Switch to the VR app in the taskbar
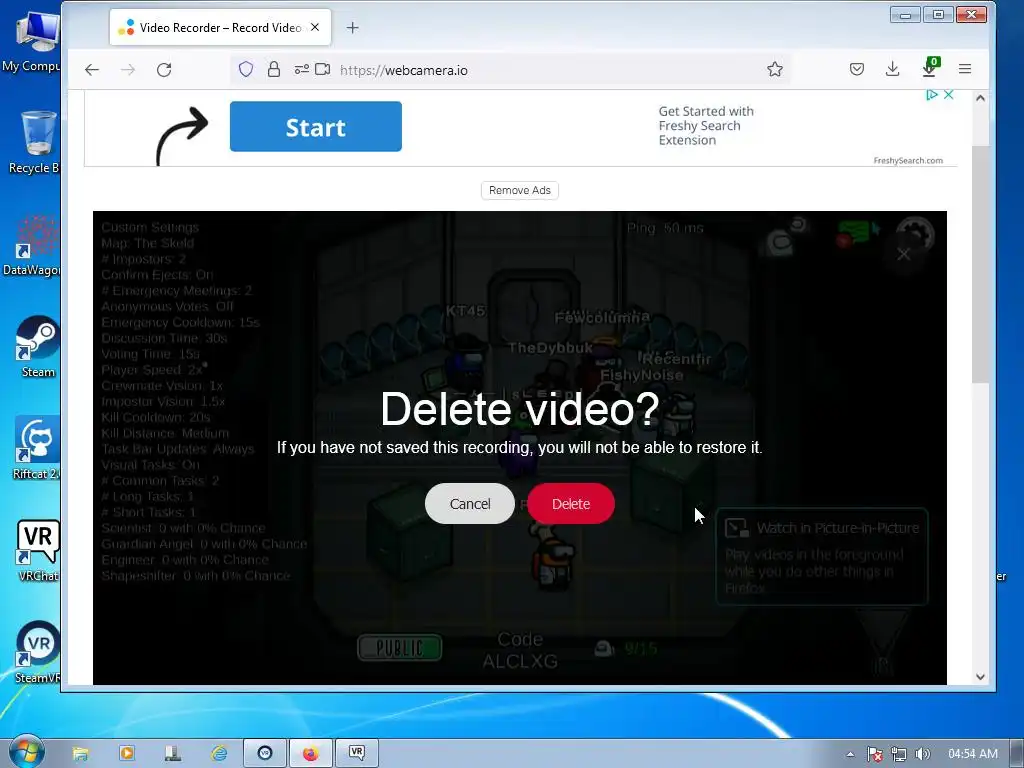Image resolution: width=1024 pixels, height=768 pixels. (357, 754)
